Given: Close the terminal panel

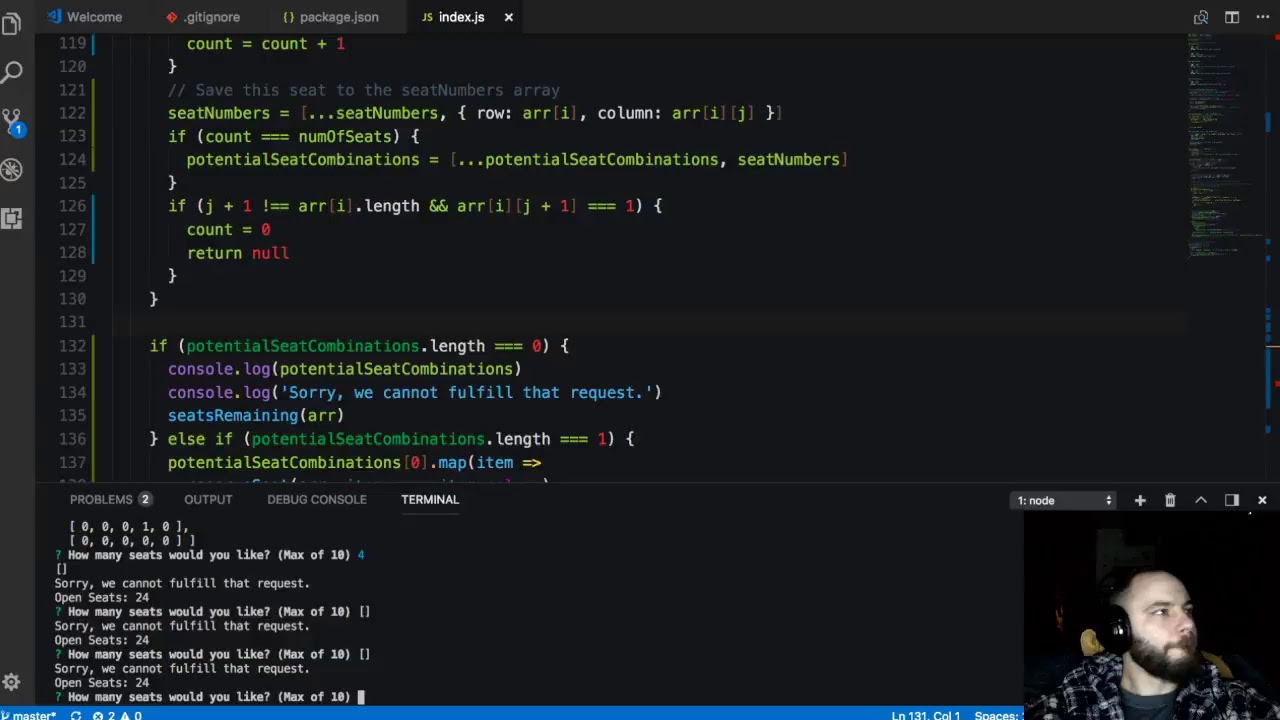Looking at the screenshot, I should pos(1262,500).
